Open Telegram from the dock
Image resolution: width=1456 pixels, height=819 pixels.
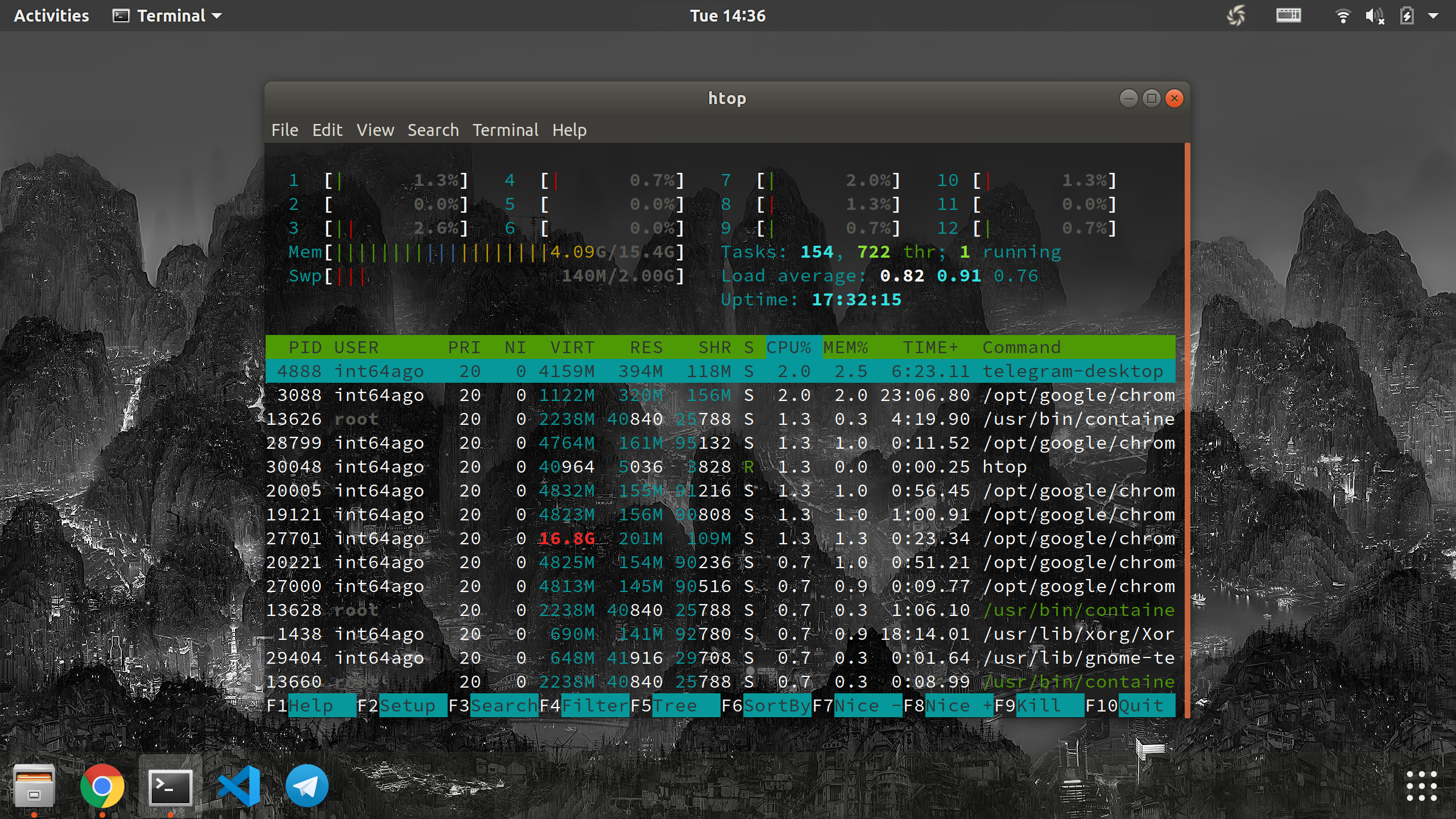coord(307,787)
